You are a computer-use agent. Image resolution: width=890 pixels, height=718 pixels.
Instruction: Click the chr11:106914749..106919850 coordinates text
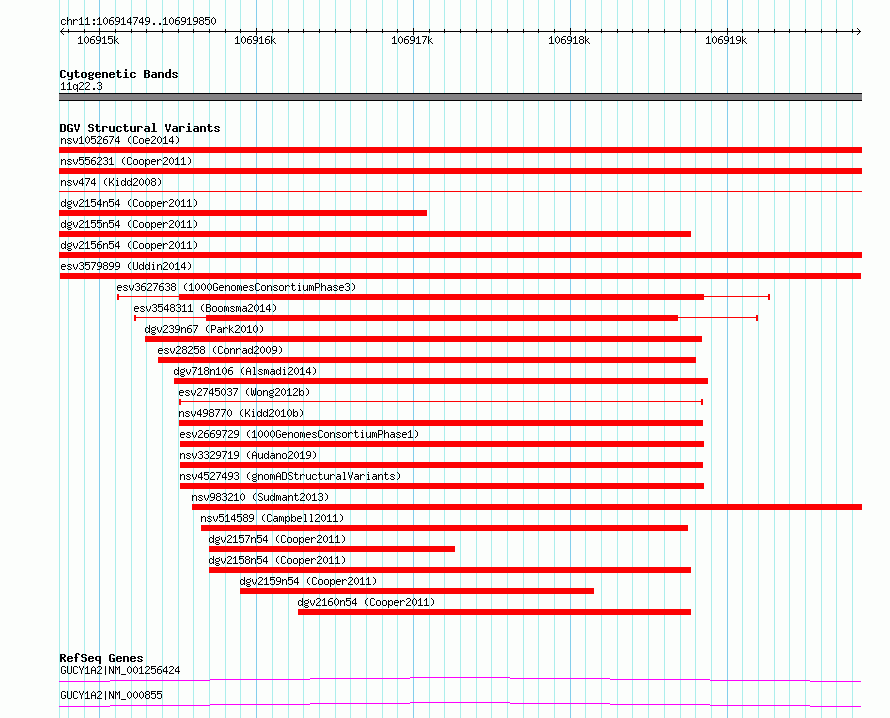(138, 21)
